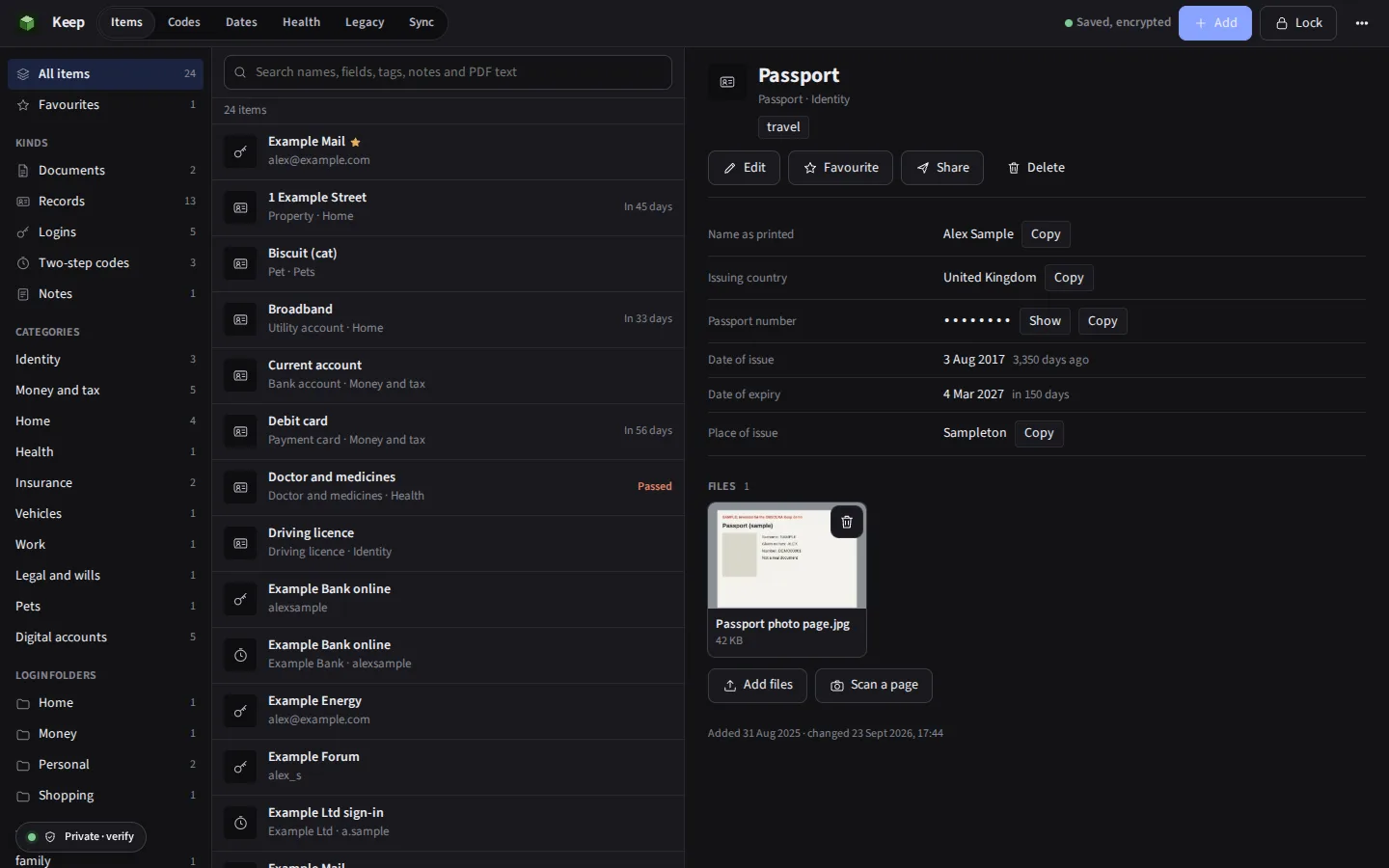Lock the vault
Image resolution: width=1389 pixels, height=868 pixels.
click(x=1298, y=23)
